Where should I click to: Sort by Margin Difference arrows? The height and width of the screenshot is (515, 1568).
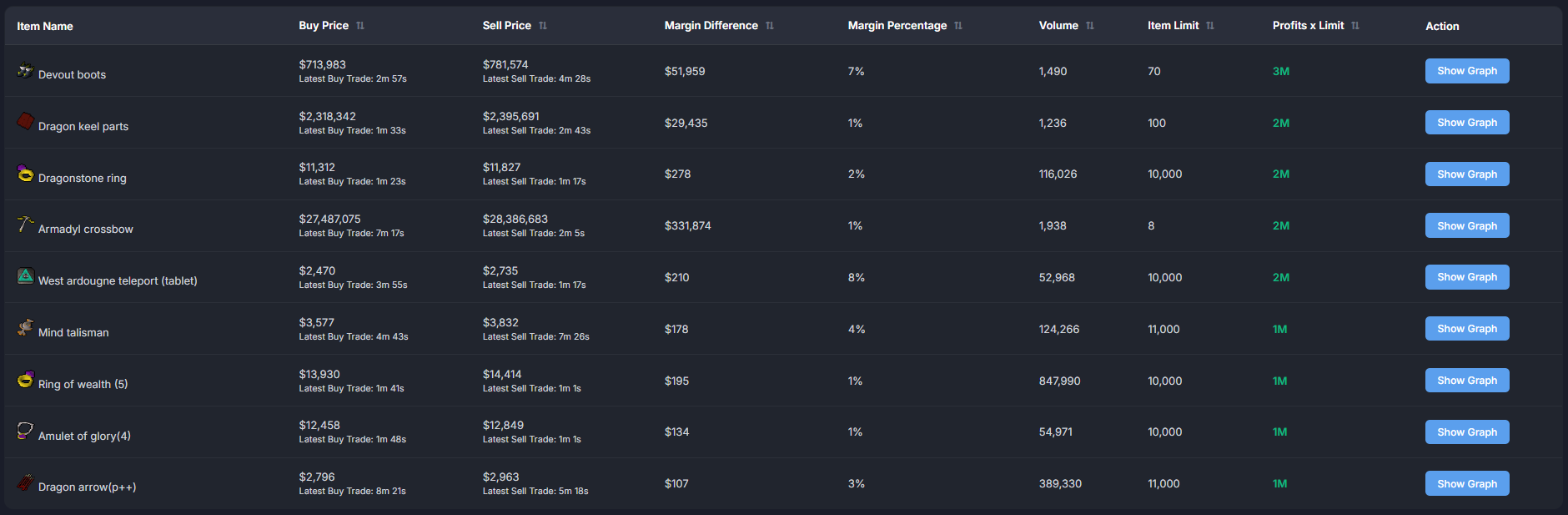[770, 26]
